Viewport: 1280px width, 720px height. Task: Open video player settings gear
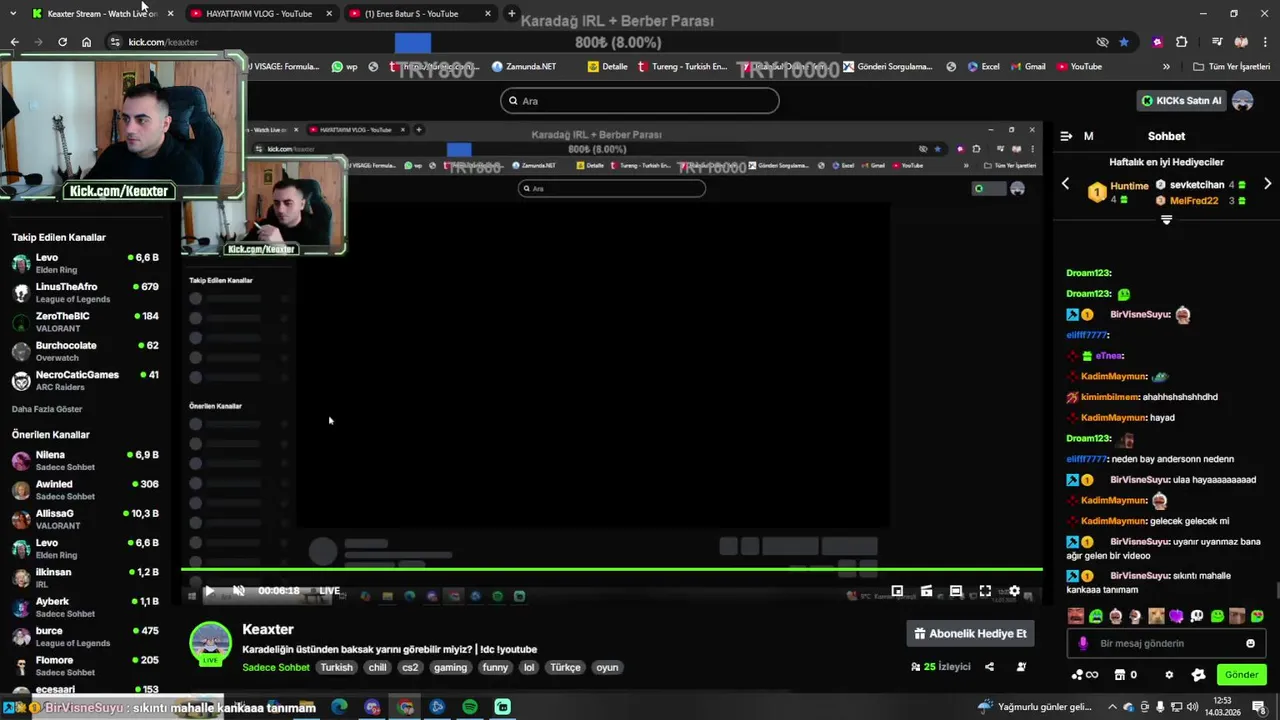(1014, 591)
